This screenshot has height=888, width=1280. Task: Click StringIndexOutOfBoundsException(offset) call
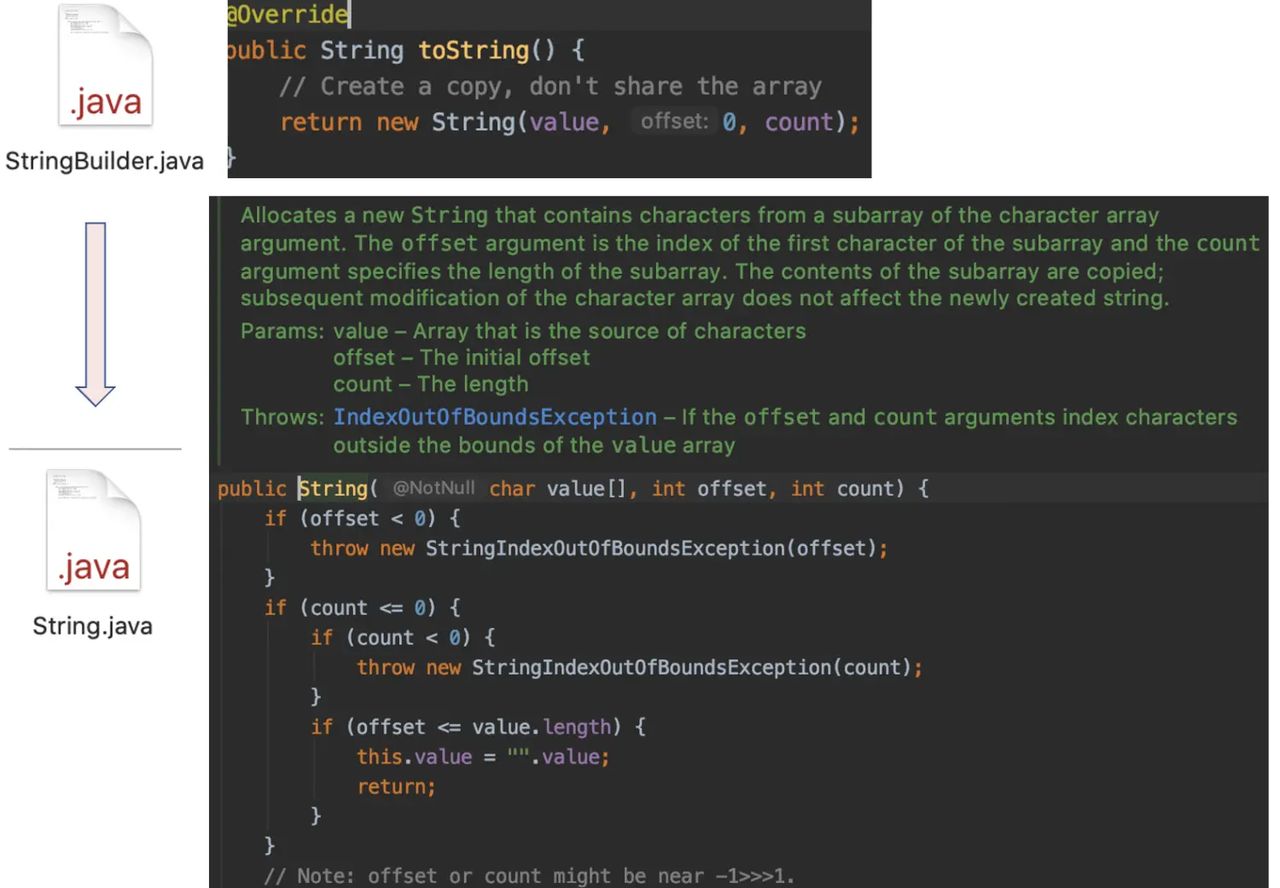tap(656, 548)
